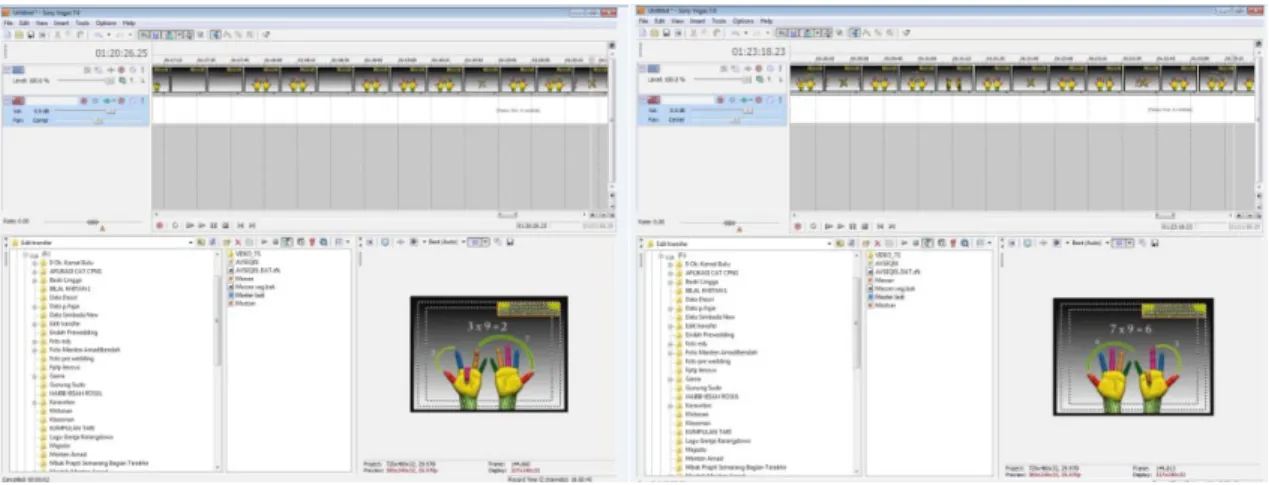This screenshot has height=485, width=1269.
Task: Select Envelope Edit tool in left Vegas window
Action: [x=227, y=35]
